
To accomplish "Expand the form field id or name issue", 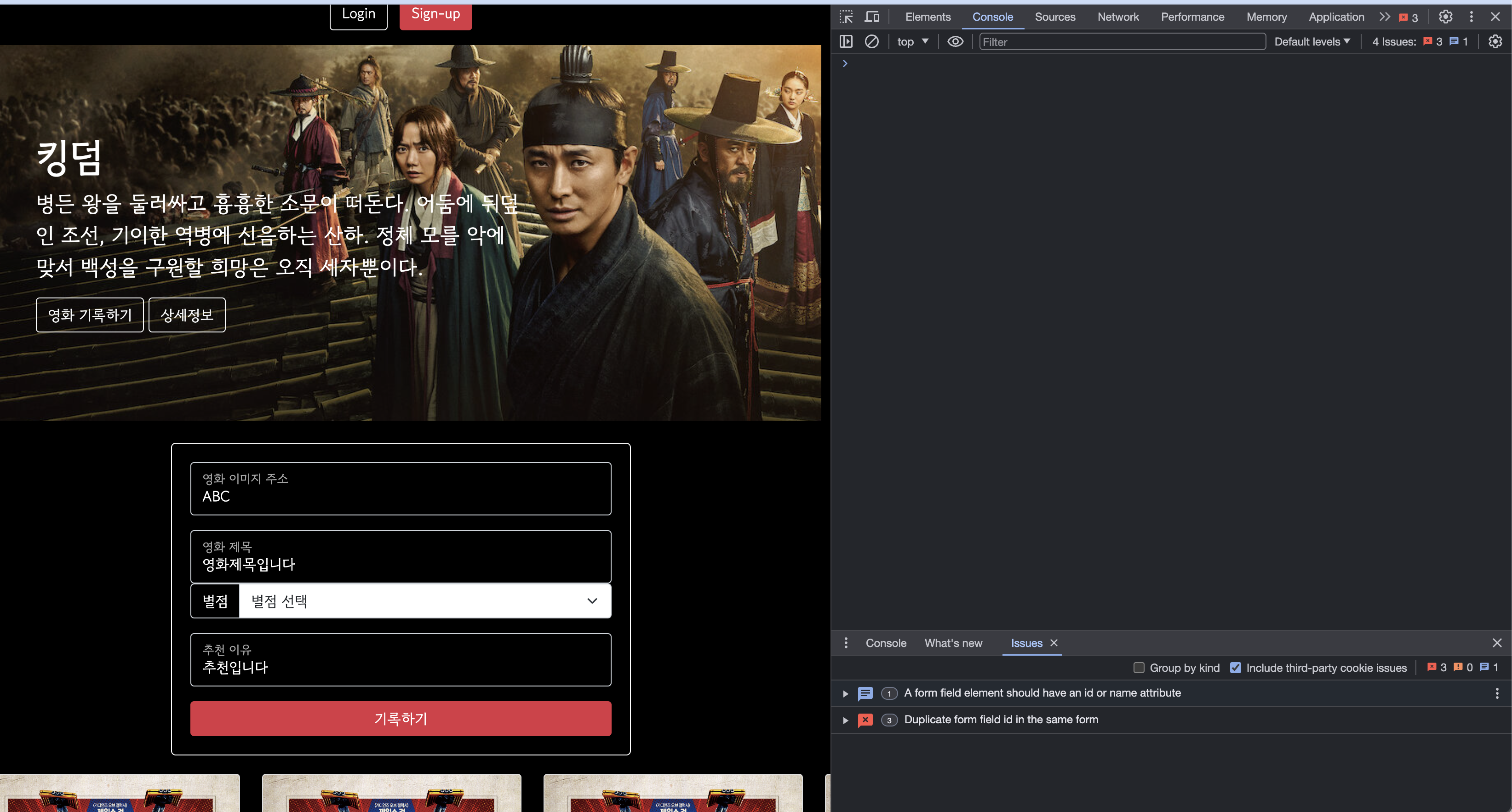I will click(845, 693).
